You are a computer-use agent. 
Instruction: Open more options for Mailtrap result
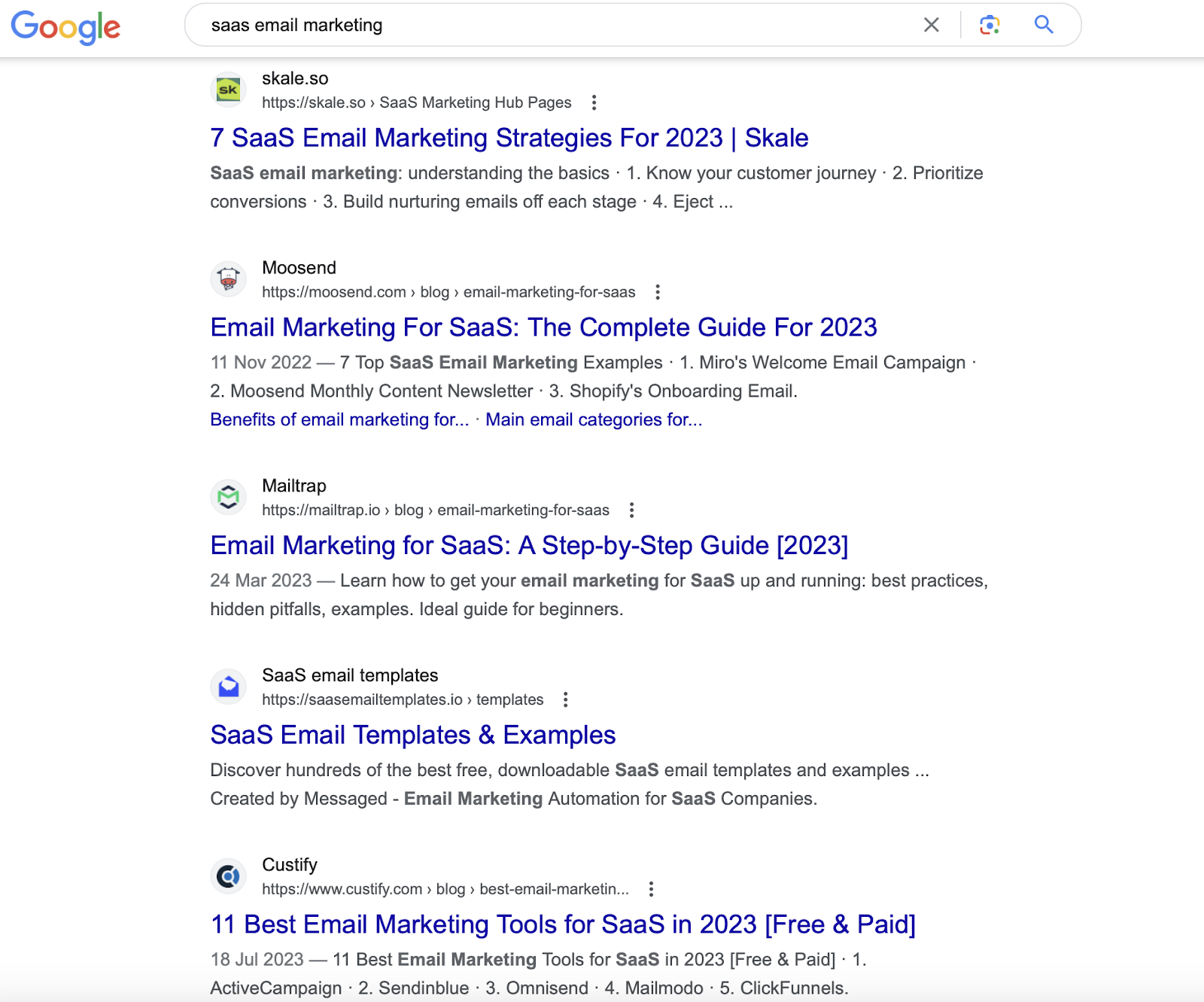pos(632,510)
